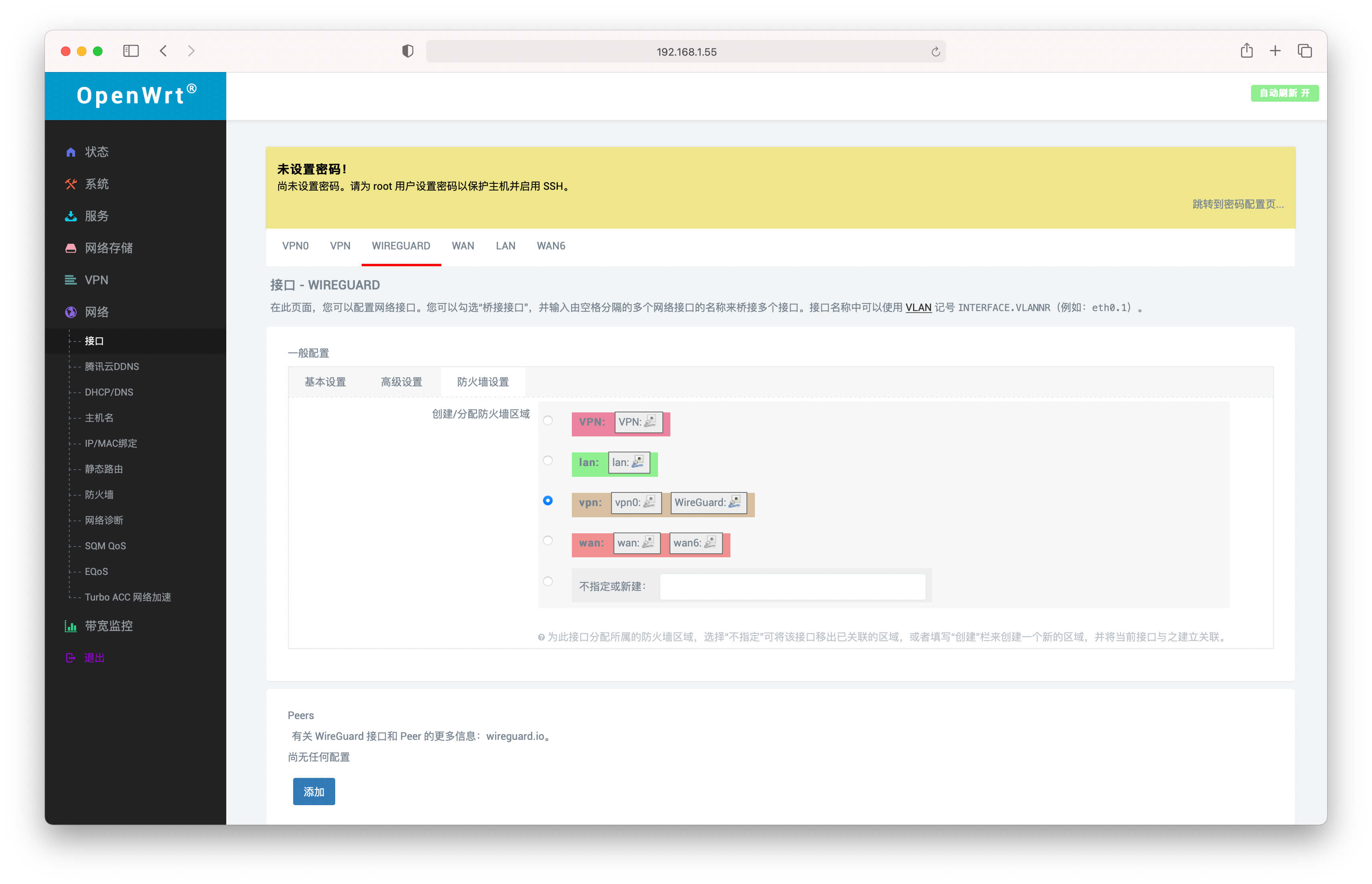This screenshot has height=884, width=1372.
Task: Click the new zone name input field
Action: click(792, 587)
